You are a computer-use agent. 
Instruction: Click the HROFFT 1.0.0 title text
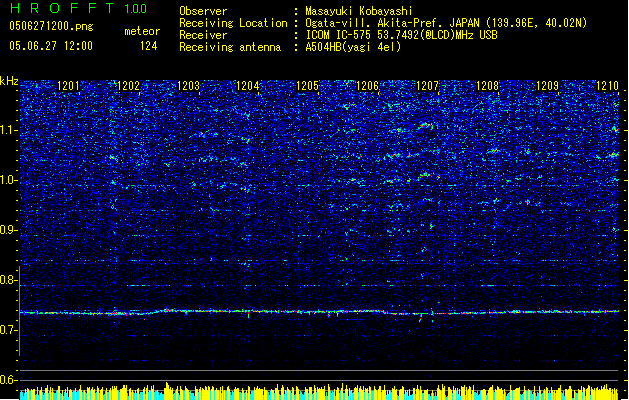coord(78,8)
